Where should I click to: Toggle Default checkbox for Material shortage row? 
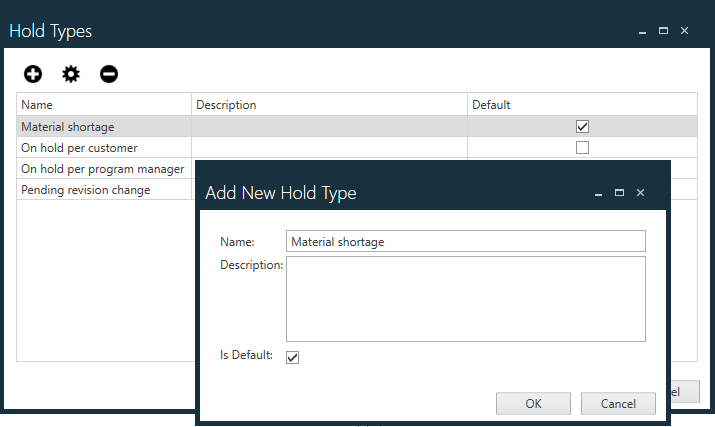tap(582, 127)
